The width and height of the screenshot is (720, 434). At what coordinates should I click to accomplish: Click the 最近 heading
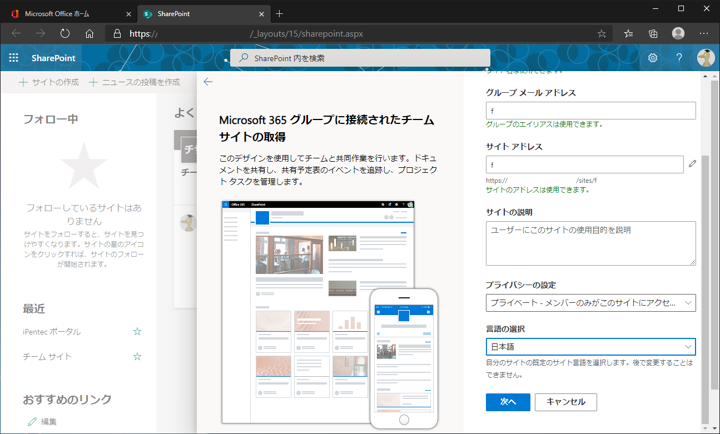click(34, 309)
